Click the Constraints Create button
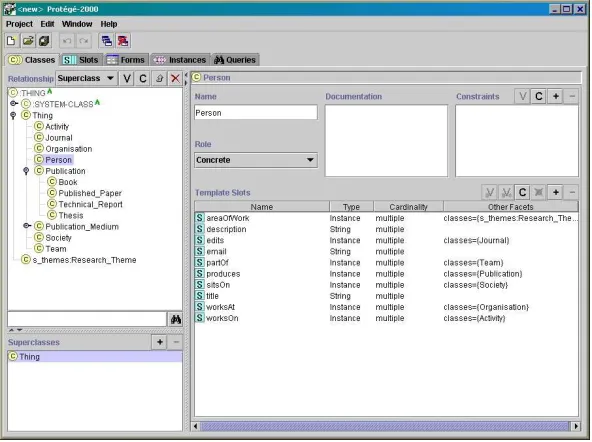Screen dimensions: 592x442 (x=539, y=97)
